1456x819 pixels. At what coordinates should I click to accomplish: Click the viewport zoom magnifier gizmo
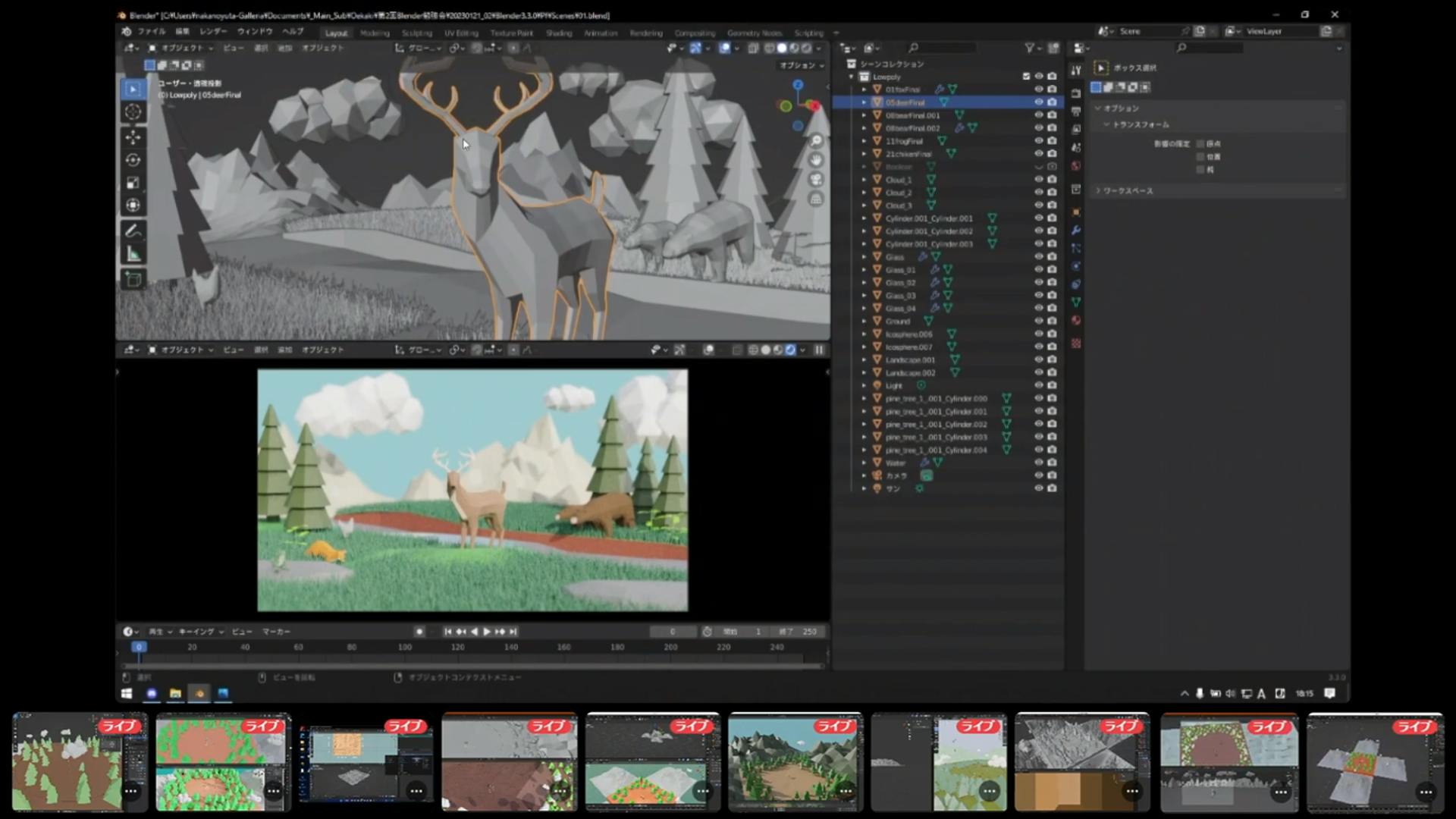point(816,141)
